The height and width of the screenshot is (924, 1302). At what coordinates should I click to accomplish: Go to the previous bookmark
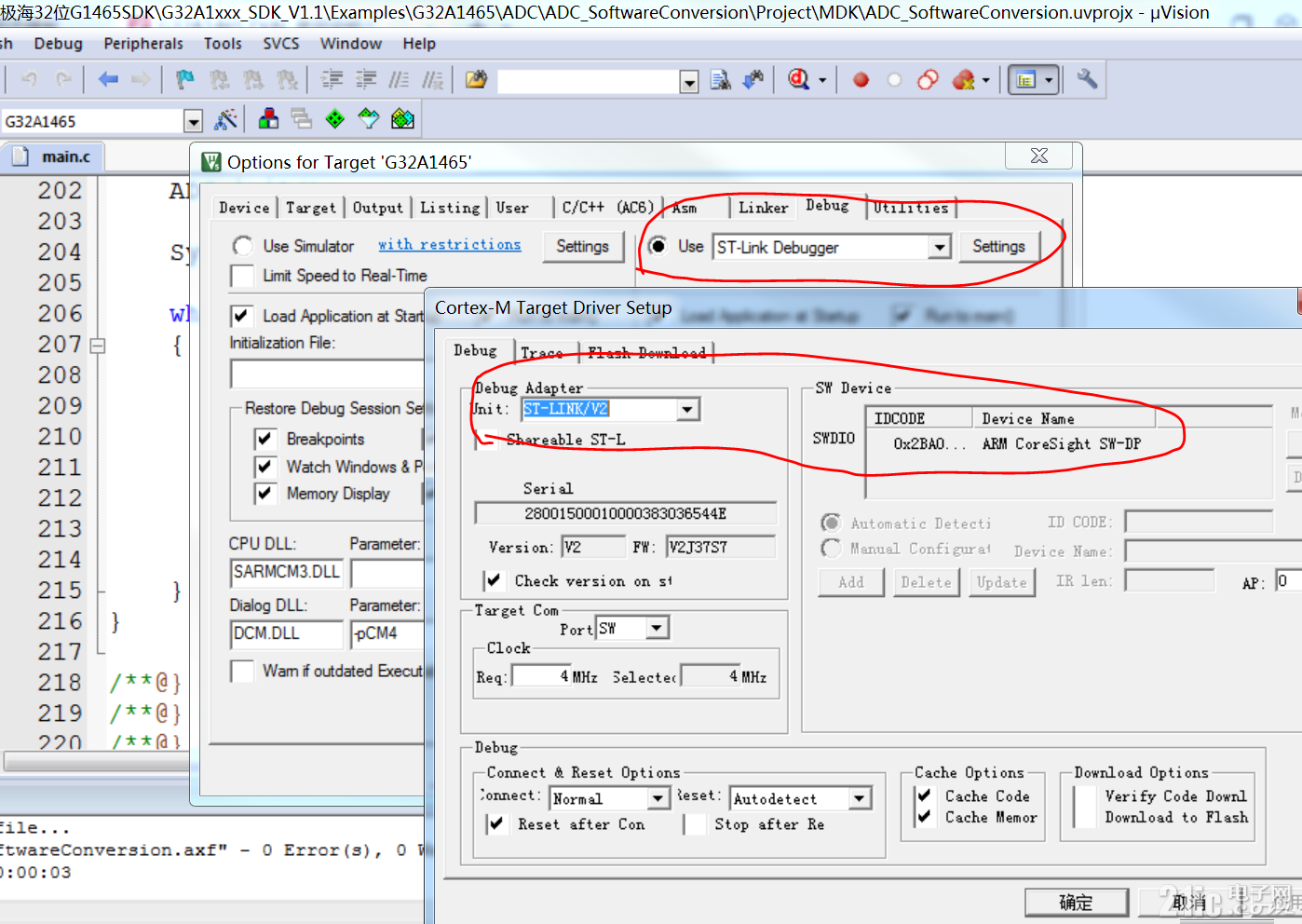(x=220, y=80)
